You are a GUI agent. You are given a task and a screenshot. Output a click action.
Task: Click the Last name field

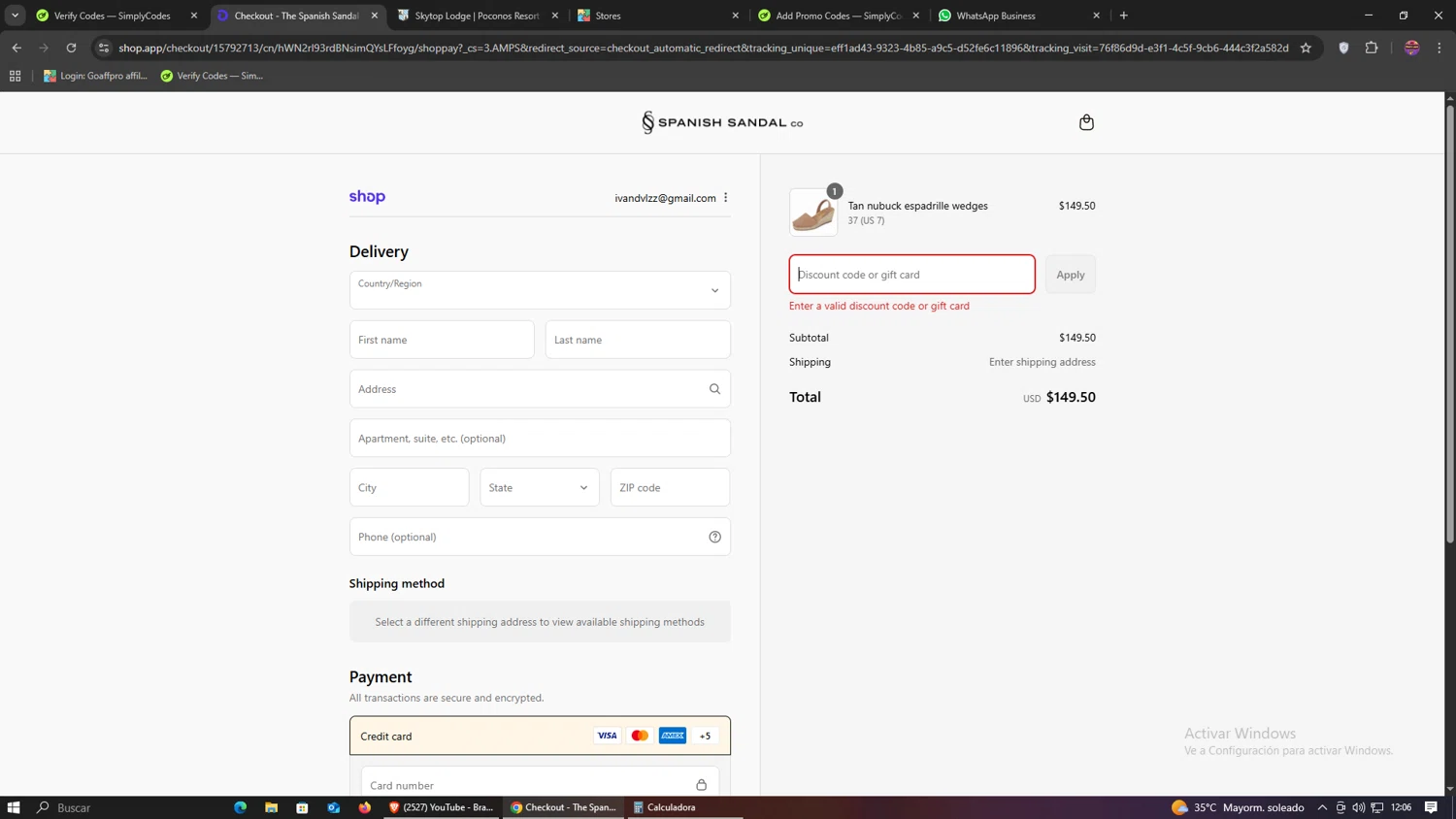638,340
